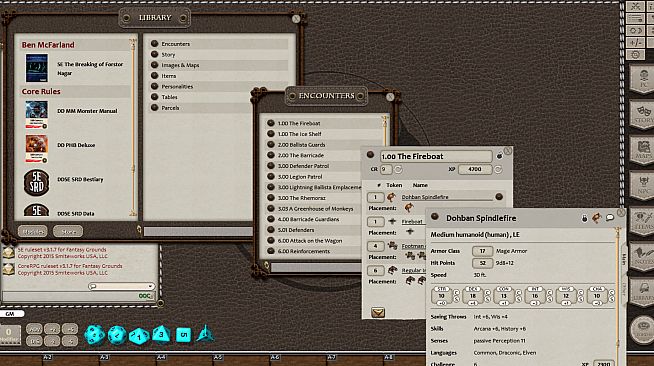The height and width of the screenshot is (366, 654).
Task: Click the DD PHB Deluxe module thumbnail
Action: tap(36, 148)
